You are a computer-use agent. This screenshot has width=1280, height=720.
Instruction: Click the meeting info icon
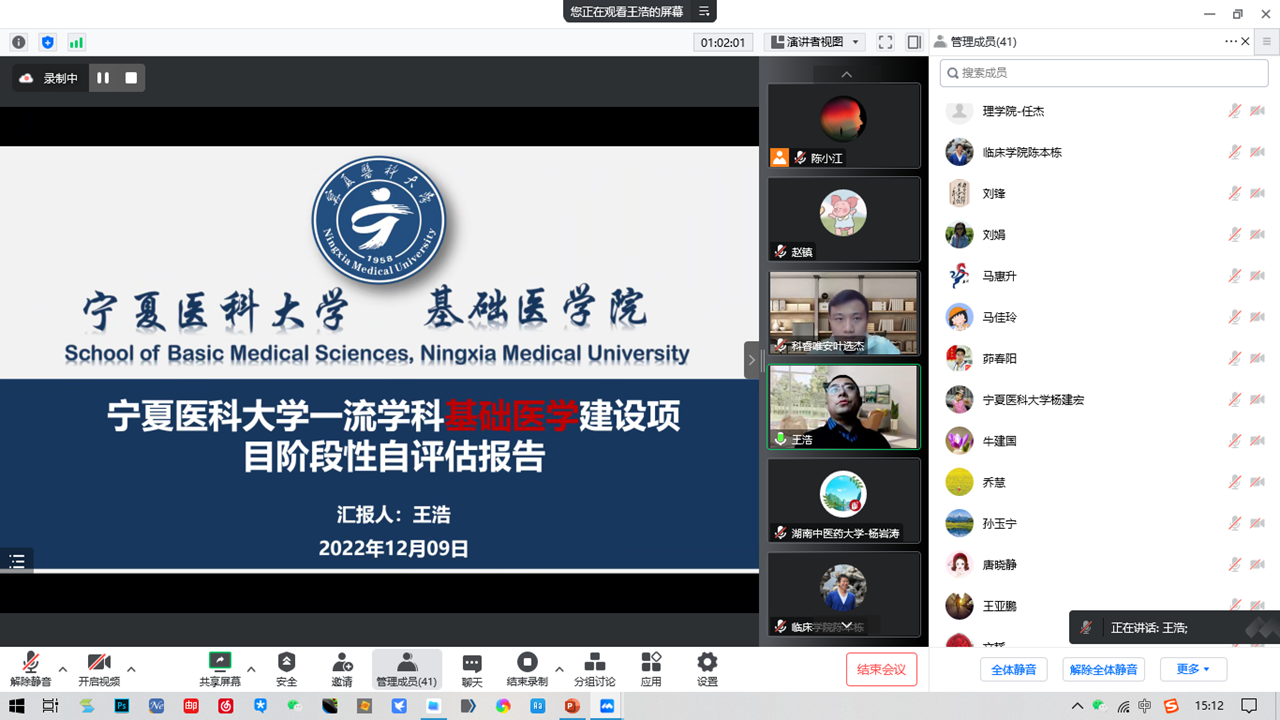[18, 42]
